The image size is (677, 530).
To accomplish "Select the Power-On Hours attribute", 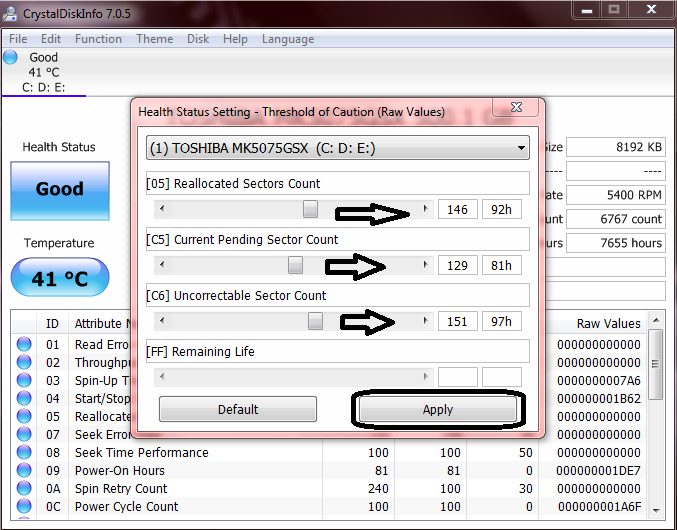I will (120, 470).
